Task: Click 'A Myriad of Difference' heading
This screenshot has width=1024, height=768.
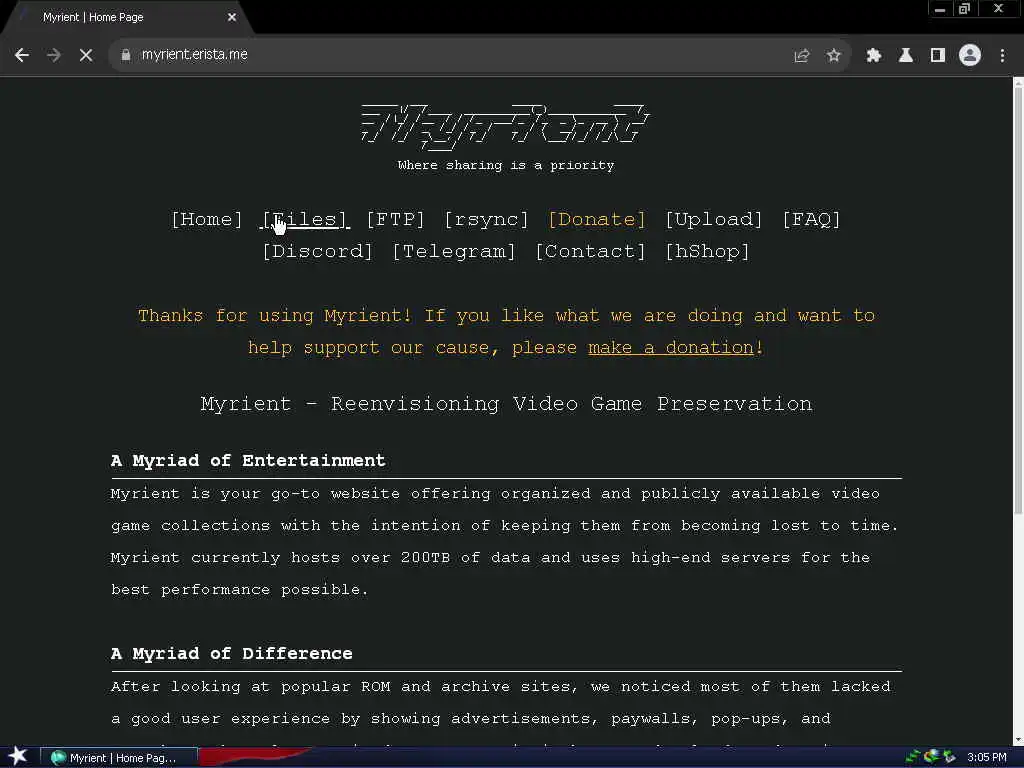Action: 232,654
